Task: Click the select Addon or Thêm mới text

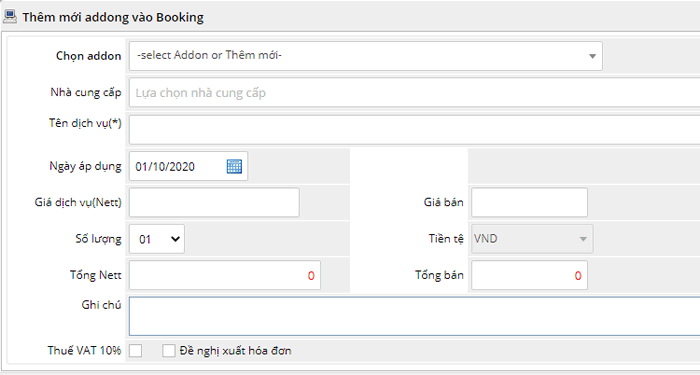Action: point(210,56)
